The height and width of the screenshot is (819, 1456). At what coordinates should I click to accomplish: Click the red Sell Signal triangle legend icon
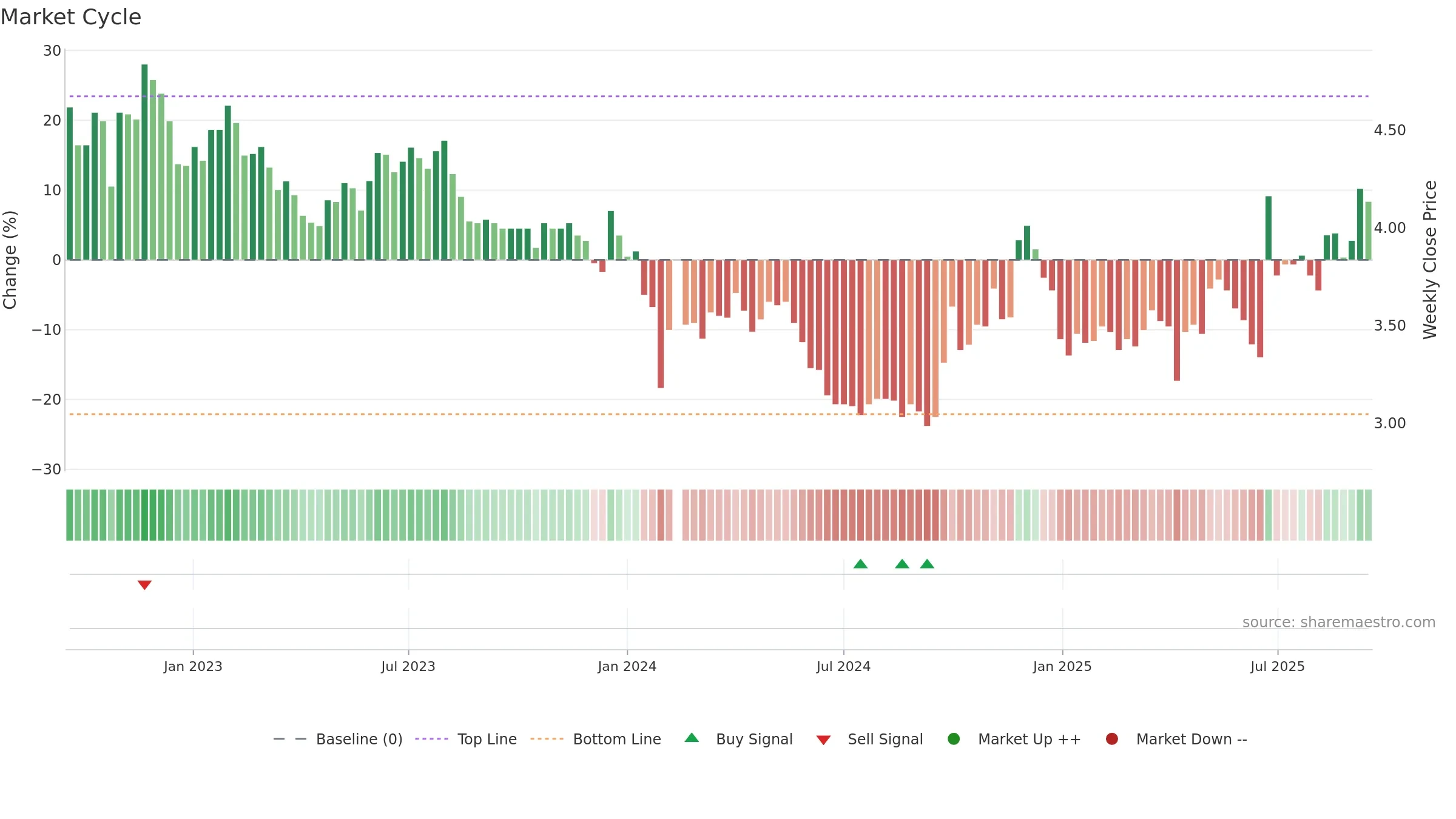823,740
